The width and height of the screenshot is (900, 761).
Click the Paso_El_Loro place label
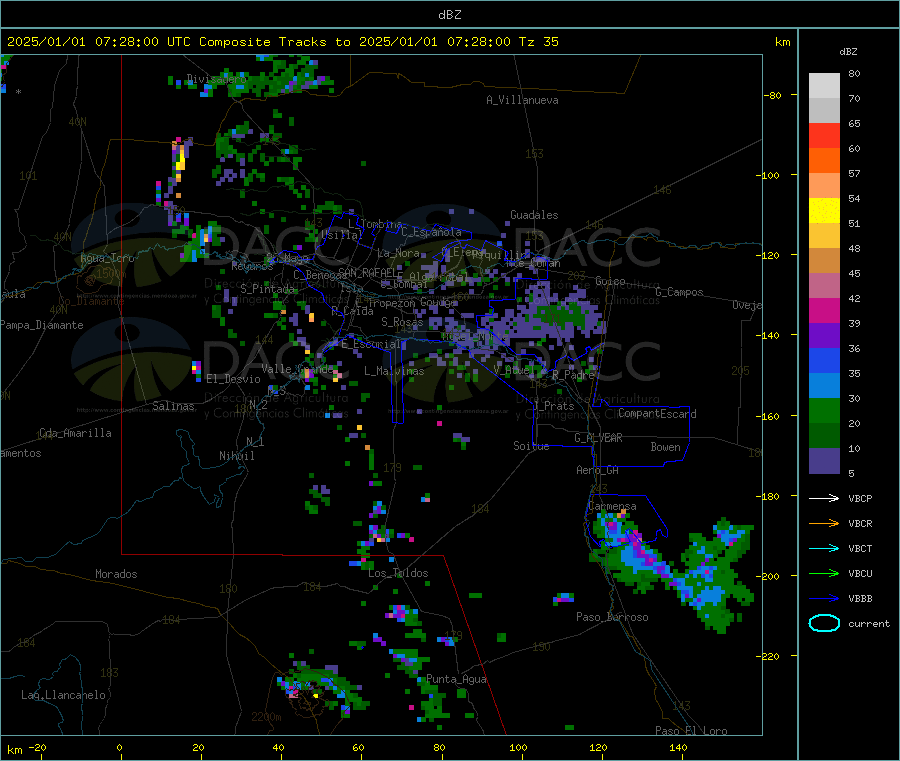[691, 731]
